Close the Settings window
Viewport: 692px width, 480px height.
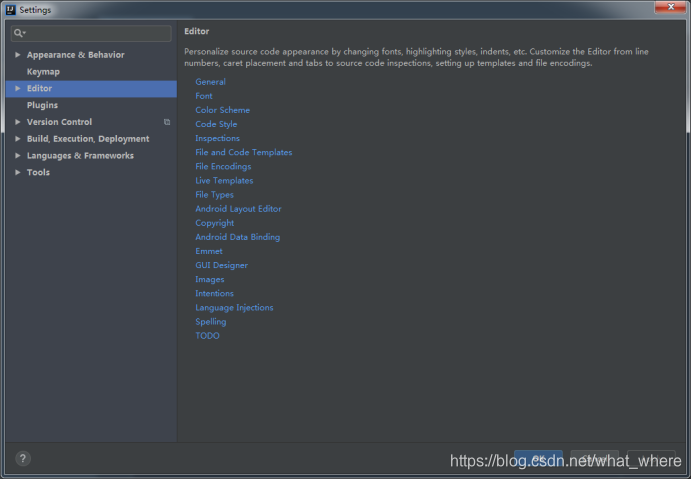tap(670, 7)
